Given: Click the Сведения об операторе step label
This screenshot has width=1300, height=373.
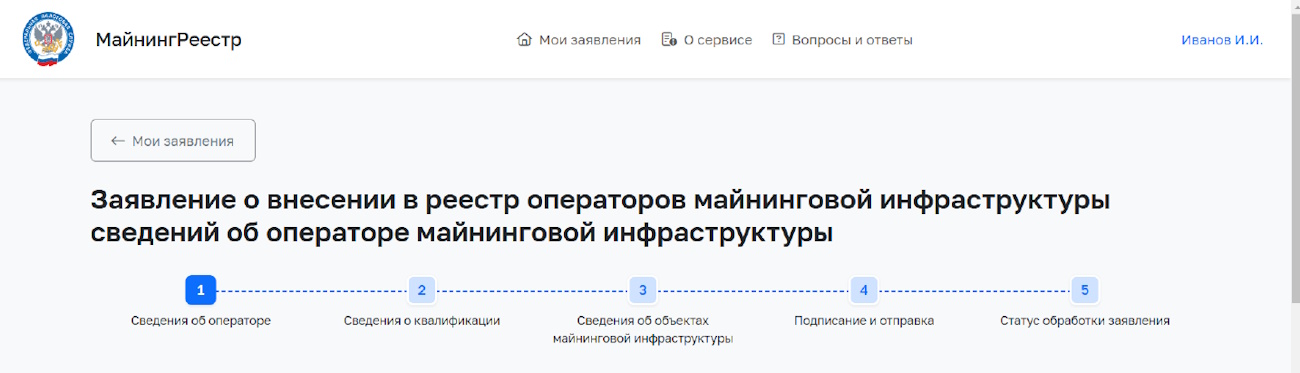Looking at the screenshot, I should pos(201,321).
